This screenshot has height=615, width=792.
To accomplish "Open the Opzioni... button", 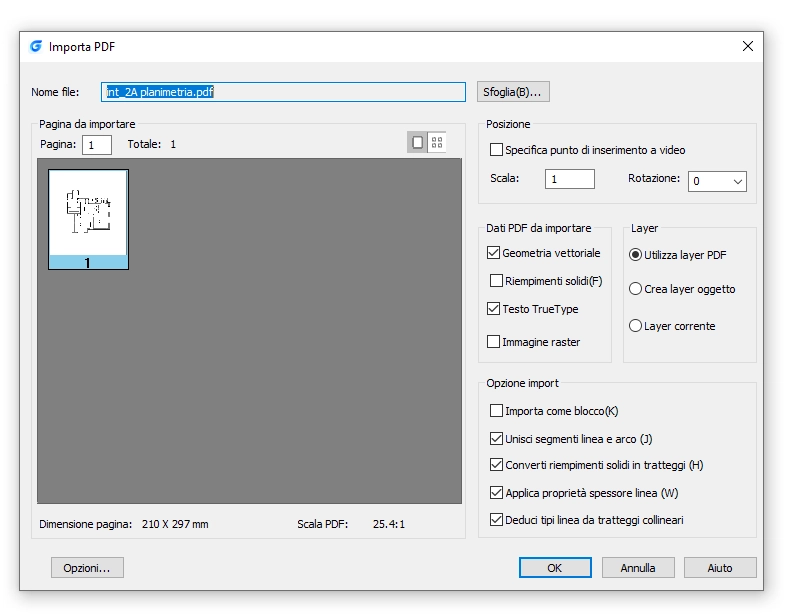I will 87,568.
